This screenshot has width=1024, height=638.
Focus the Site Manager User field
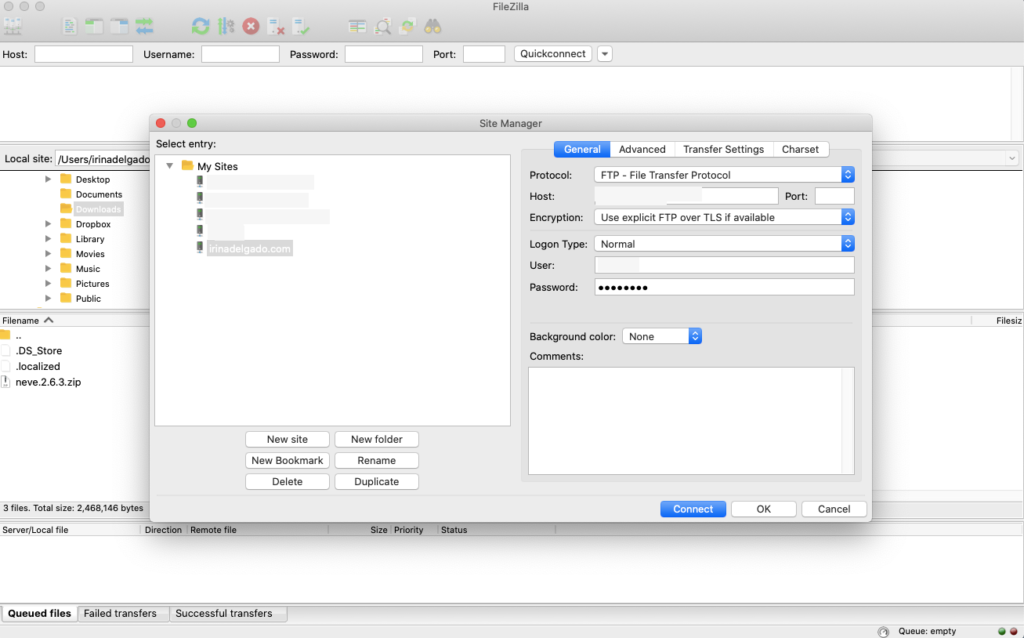tap(724, 265)
